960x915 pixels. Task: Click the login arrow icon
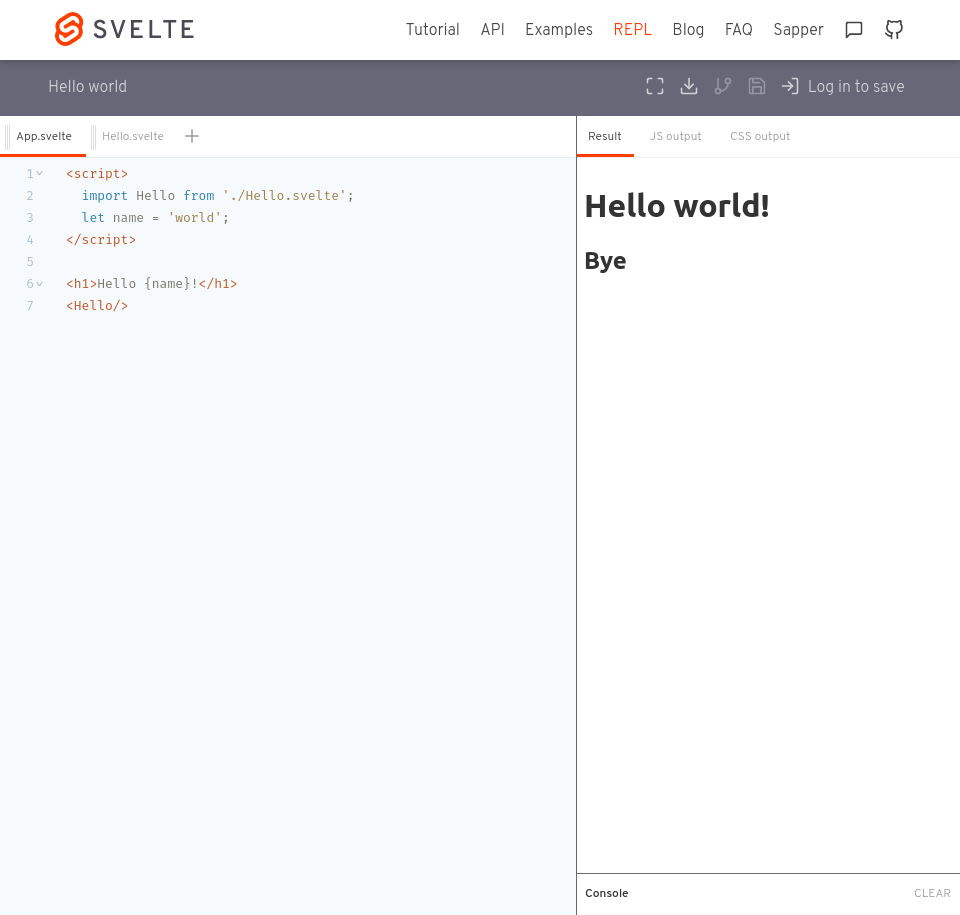tap(790, 86)
